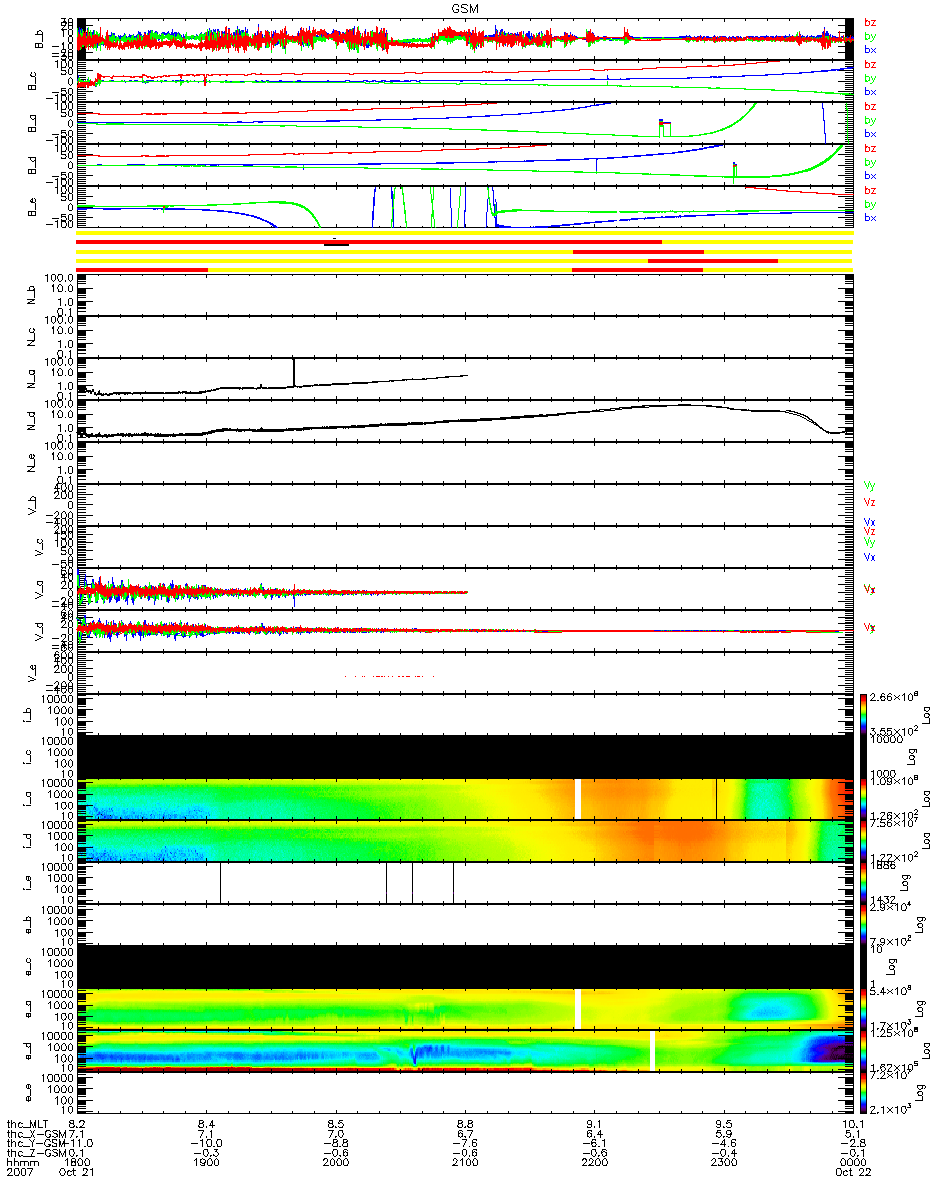
Task: Click the Vy legend beside the V_b panel
Action: click(x=870, y=486)
